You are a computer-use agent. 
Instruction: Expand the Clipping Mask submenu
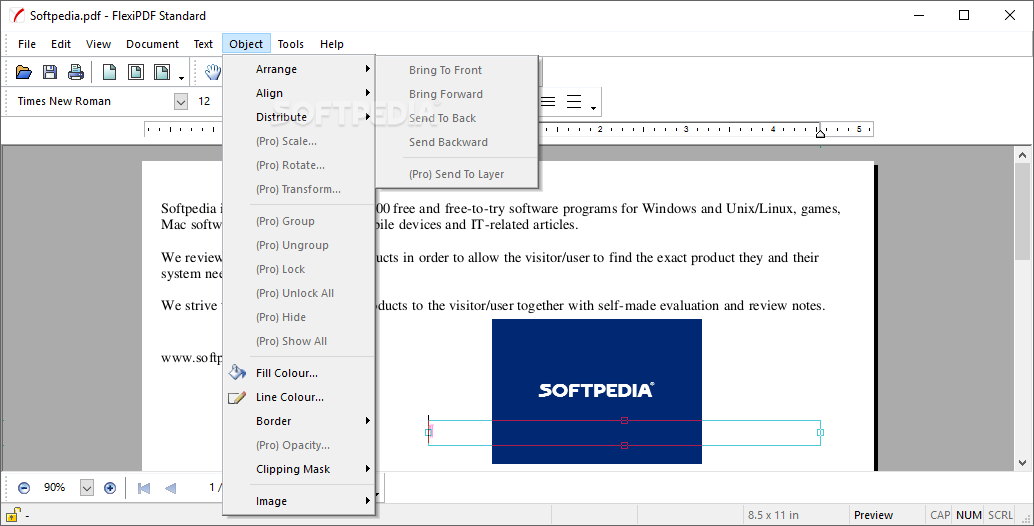click(x=299, y=469)
